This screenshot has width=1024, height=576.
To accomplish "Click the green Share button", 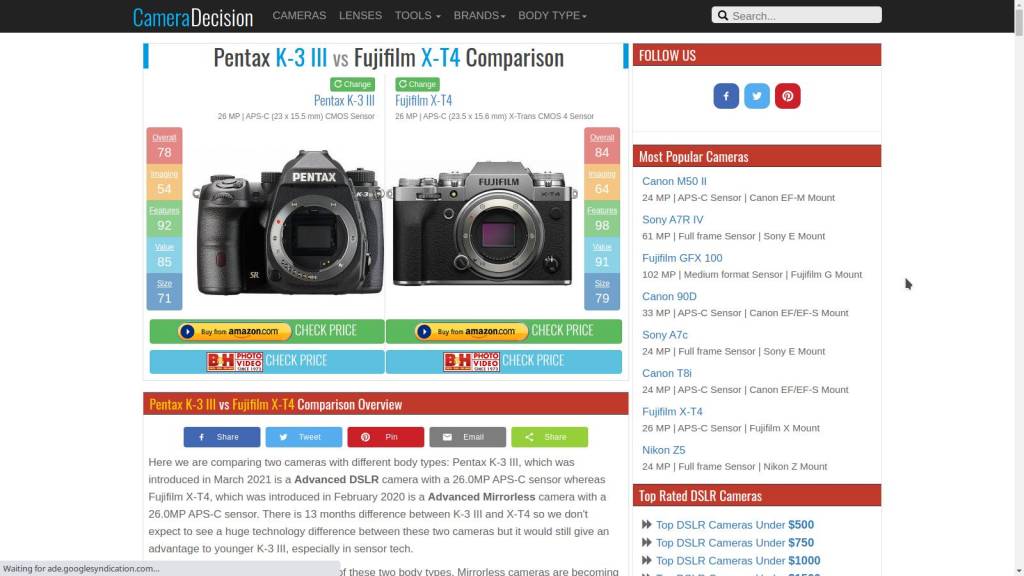I will pos(549,437).
